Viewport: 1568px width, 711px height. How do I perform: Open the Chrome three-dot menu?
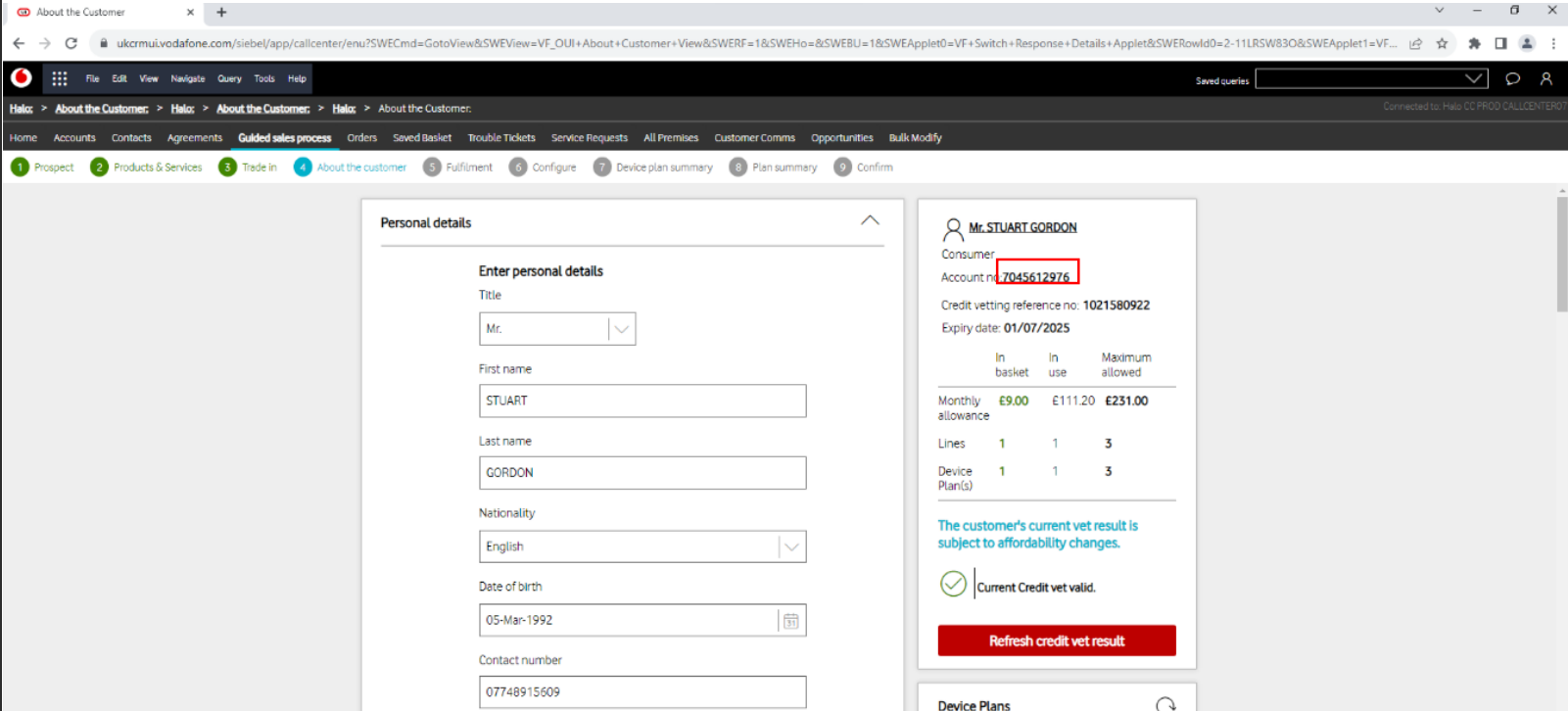click(1553, 43)
